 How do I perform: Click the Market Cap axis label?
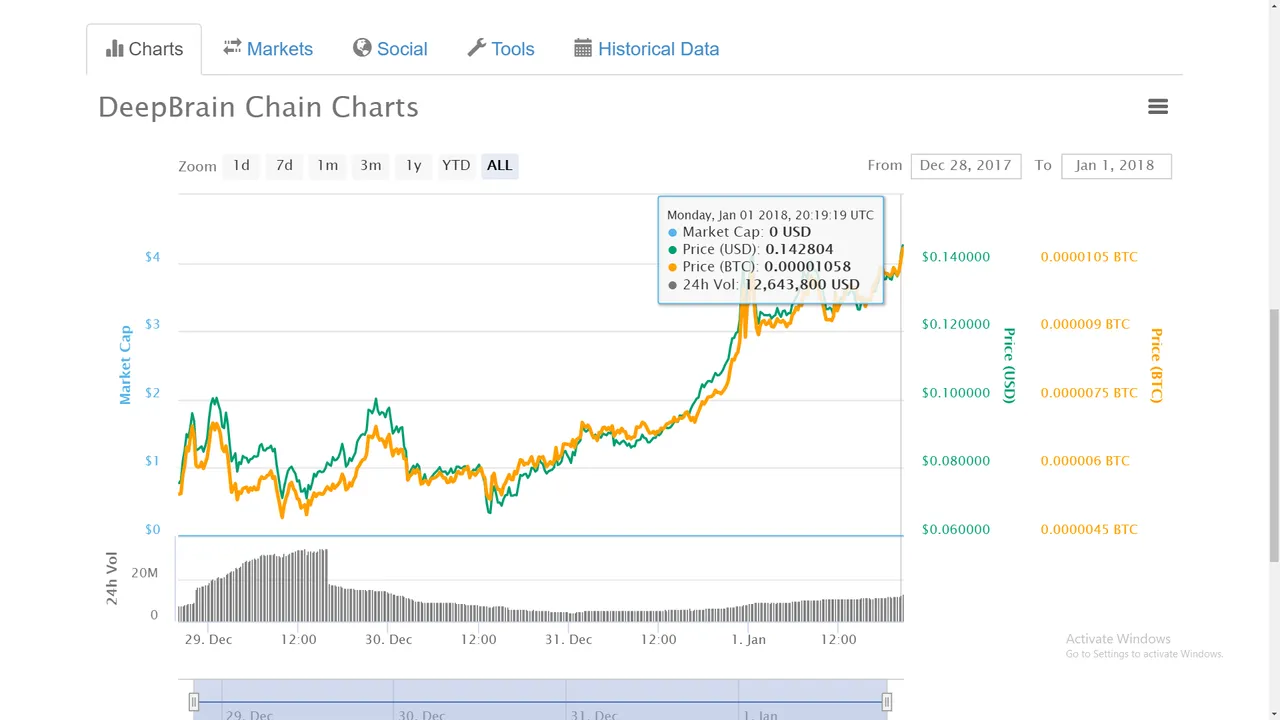(x=125, y=365)
